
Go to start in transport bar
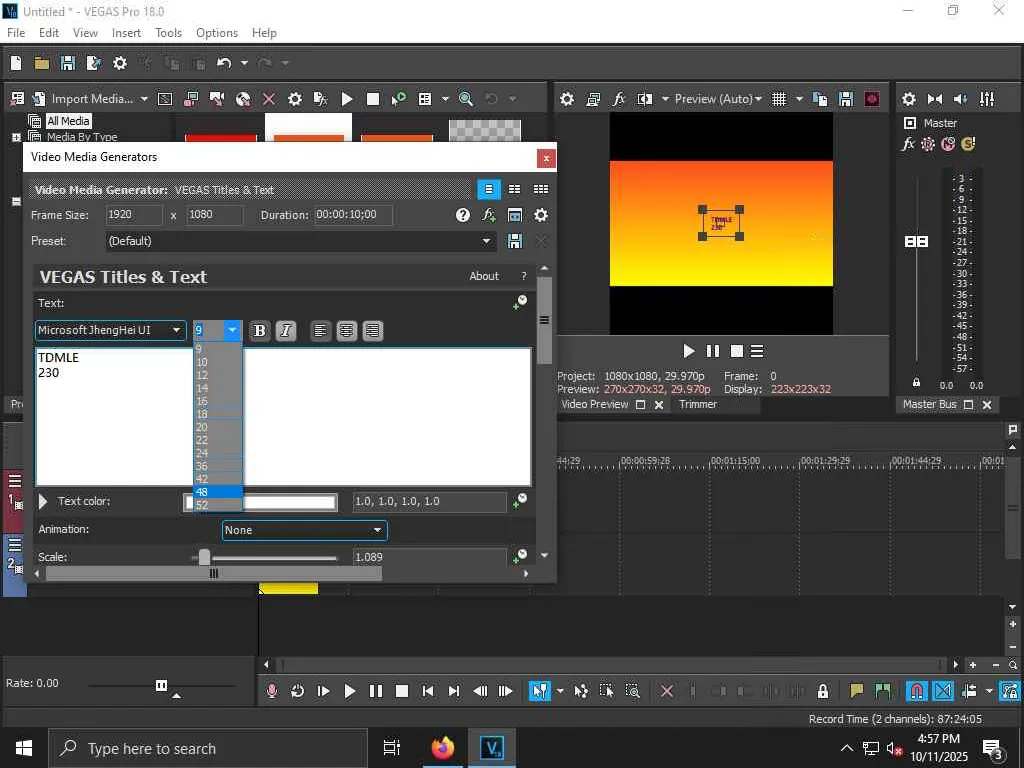click(428, 691)
